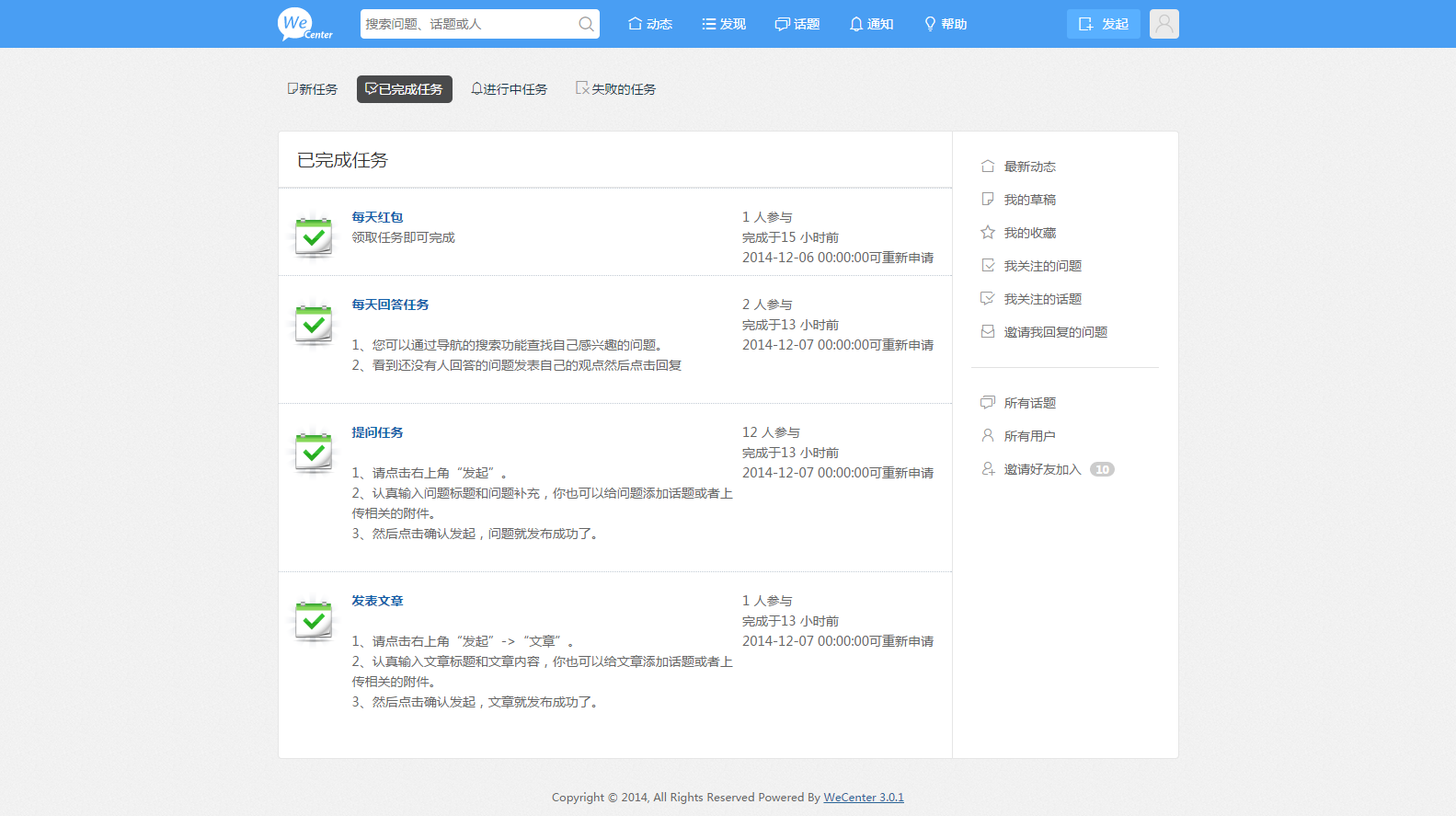Click the 提问任务 checkmark calendar icon

314,451
